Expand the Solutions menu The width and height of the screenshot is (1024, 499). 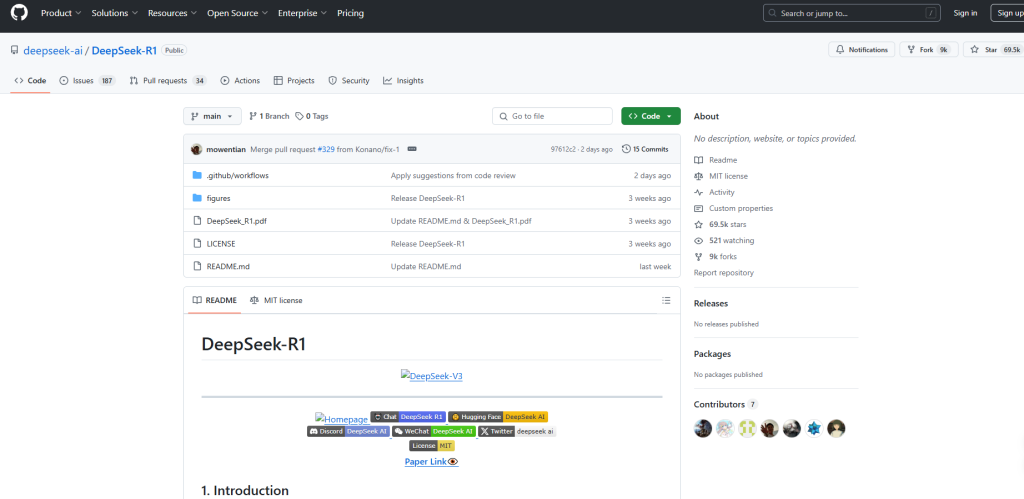click(x=114, y=13)
